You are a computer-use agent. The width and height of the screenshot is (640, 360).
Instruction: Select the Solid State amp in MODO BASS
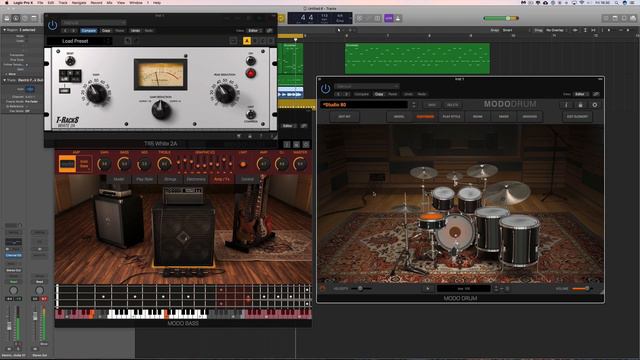point(84,164)
